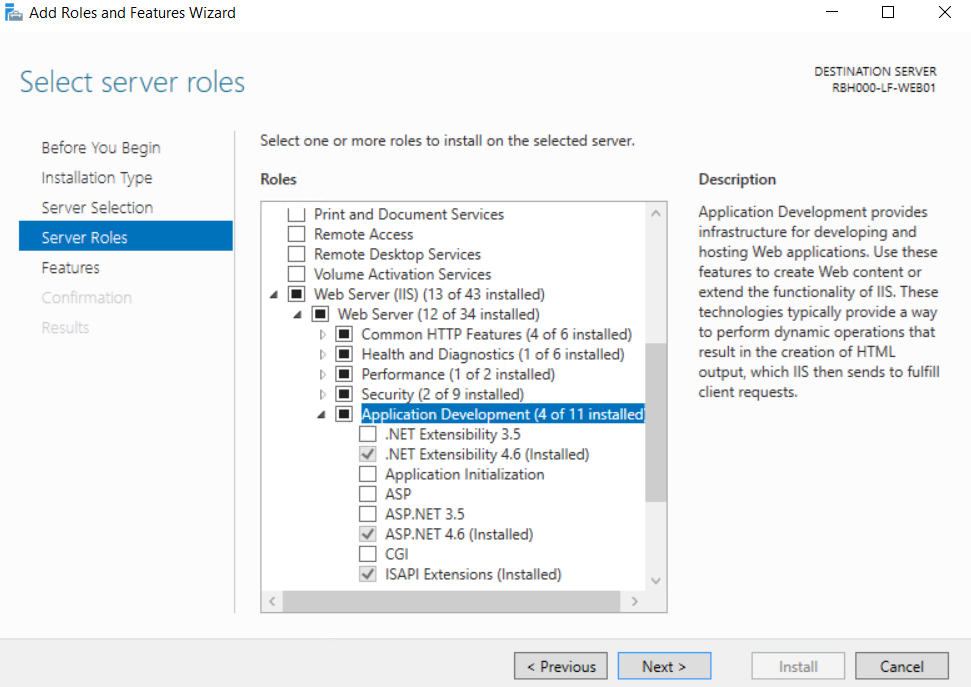Viewport: 971px width, 687px height.
Task: Check the Remote Access role checkbox
Action: coord(297,234)
